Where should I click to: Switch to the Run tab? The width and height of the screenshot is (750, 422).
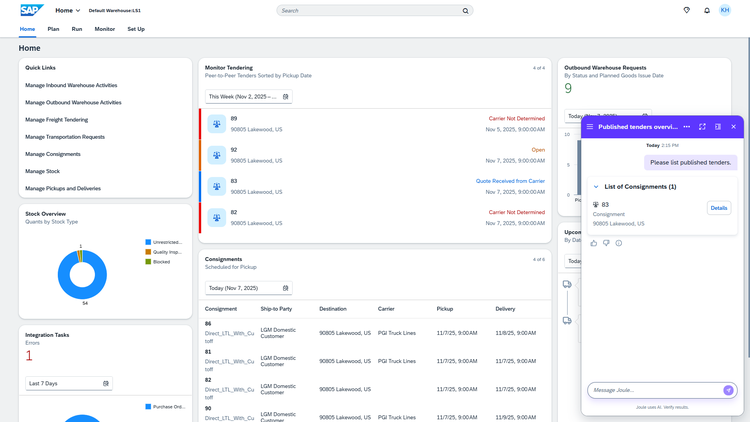77,29
